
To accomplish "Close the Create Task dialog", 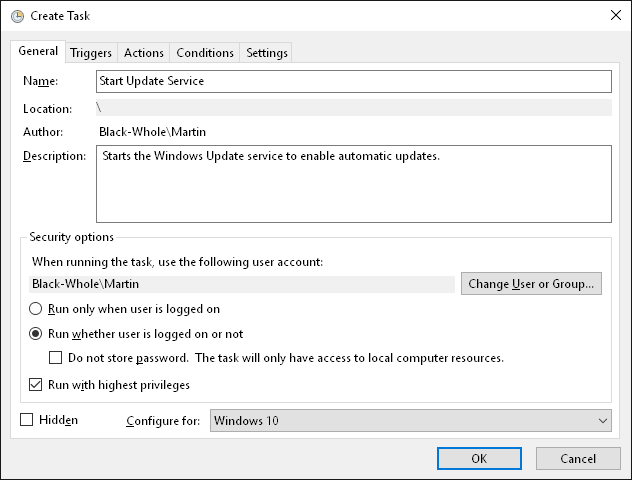I will coord(615,15).
